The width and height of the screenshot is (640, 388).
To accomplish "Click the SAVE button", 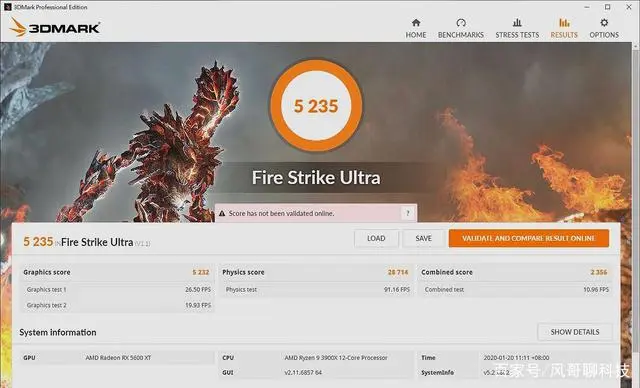I will tap(423, 238).
